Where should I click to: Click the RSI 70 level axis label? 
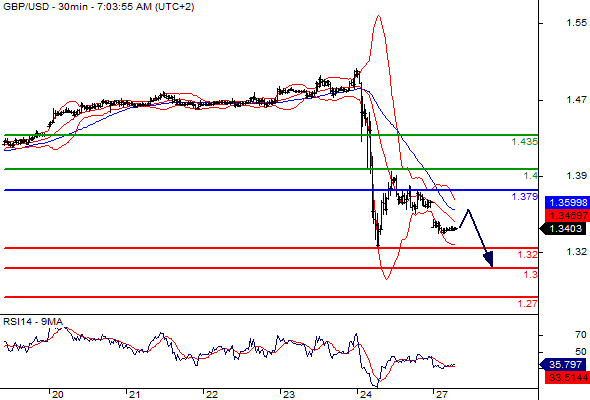[581, 335]
